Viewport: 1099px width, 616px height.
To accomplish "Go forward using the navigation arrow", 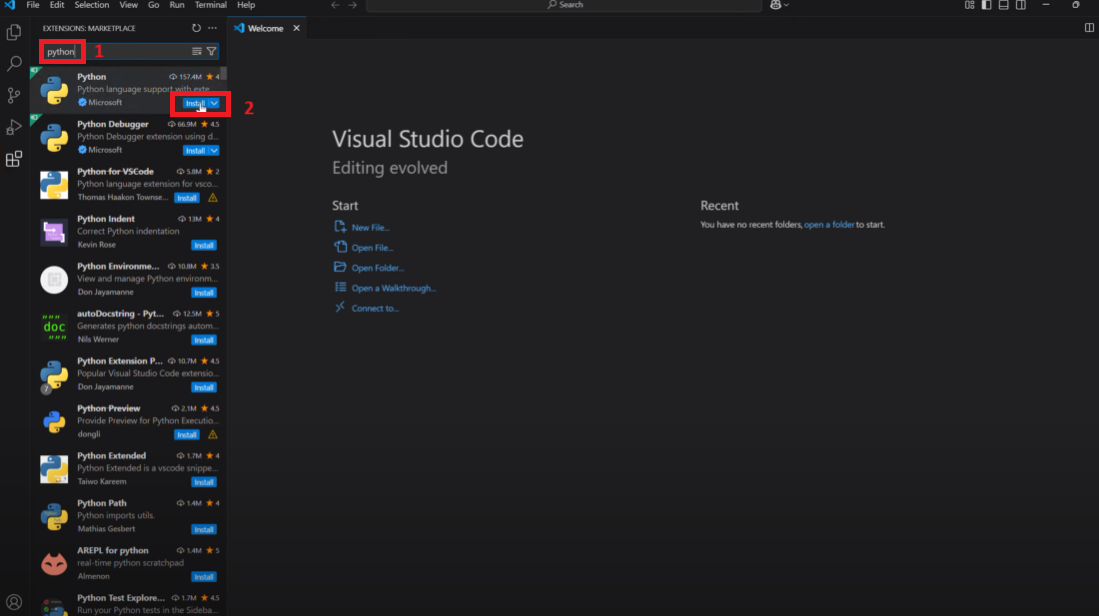I will click(x=353, y=5).
